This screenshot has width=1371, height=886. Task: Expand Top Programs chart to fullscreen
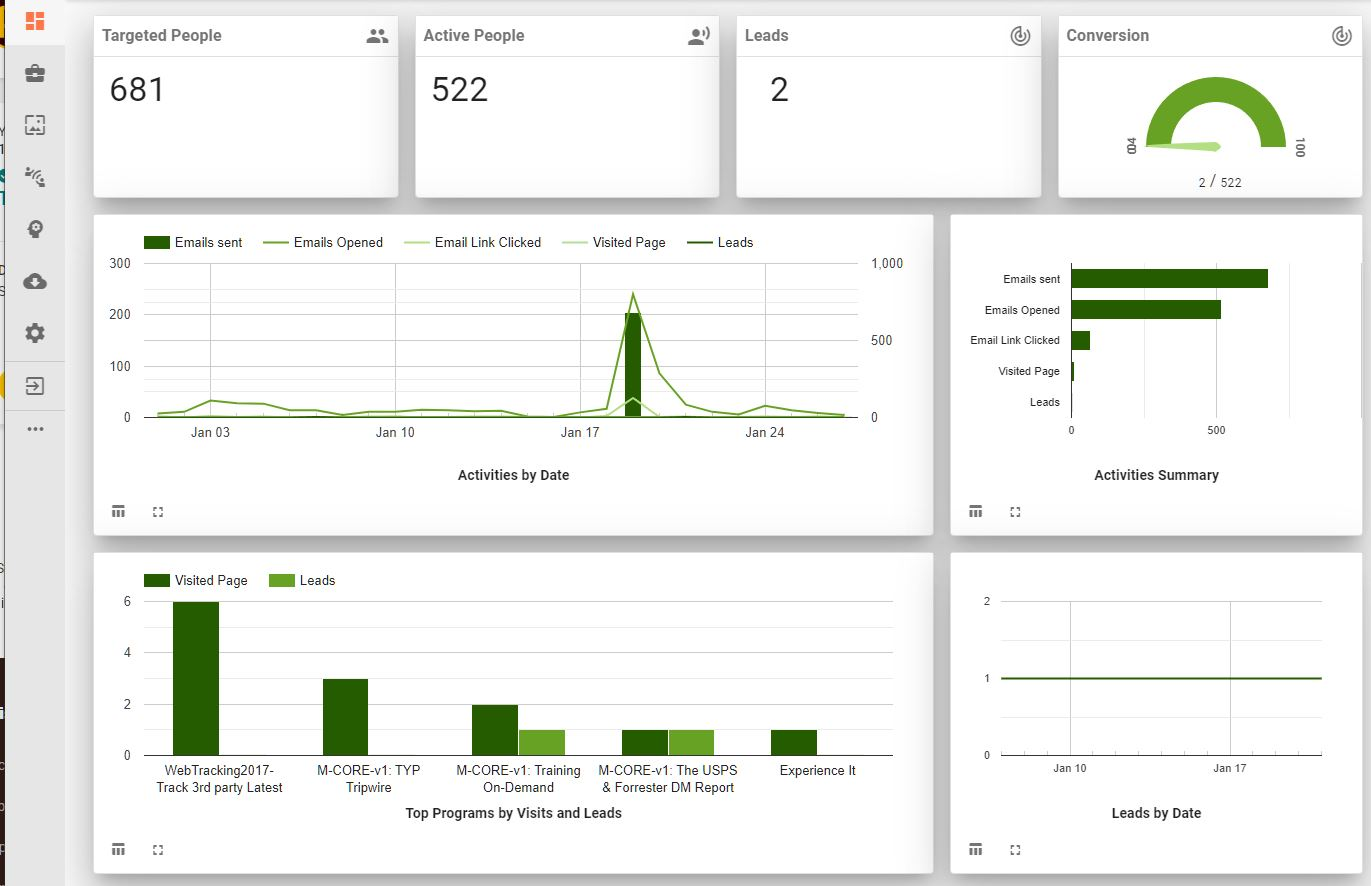(158, 850)
